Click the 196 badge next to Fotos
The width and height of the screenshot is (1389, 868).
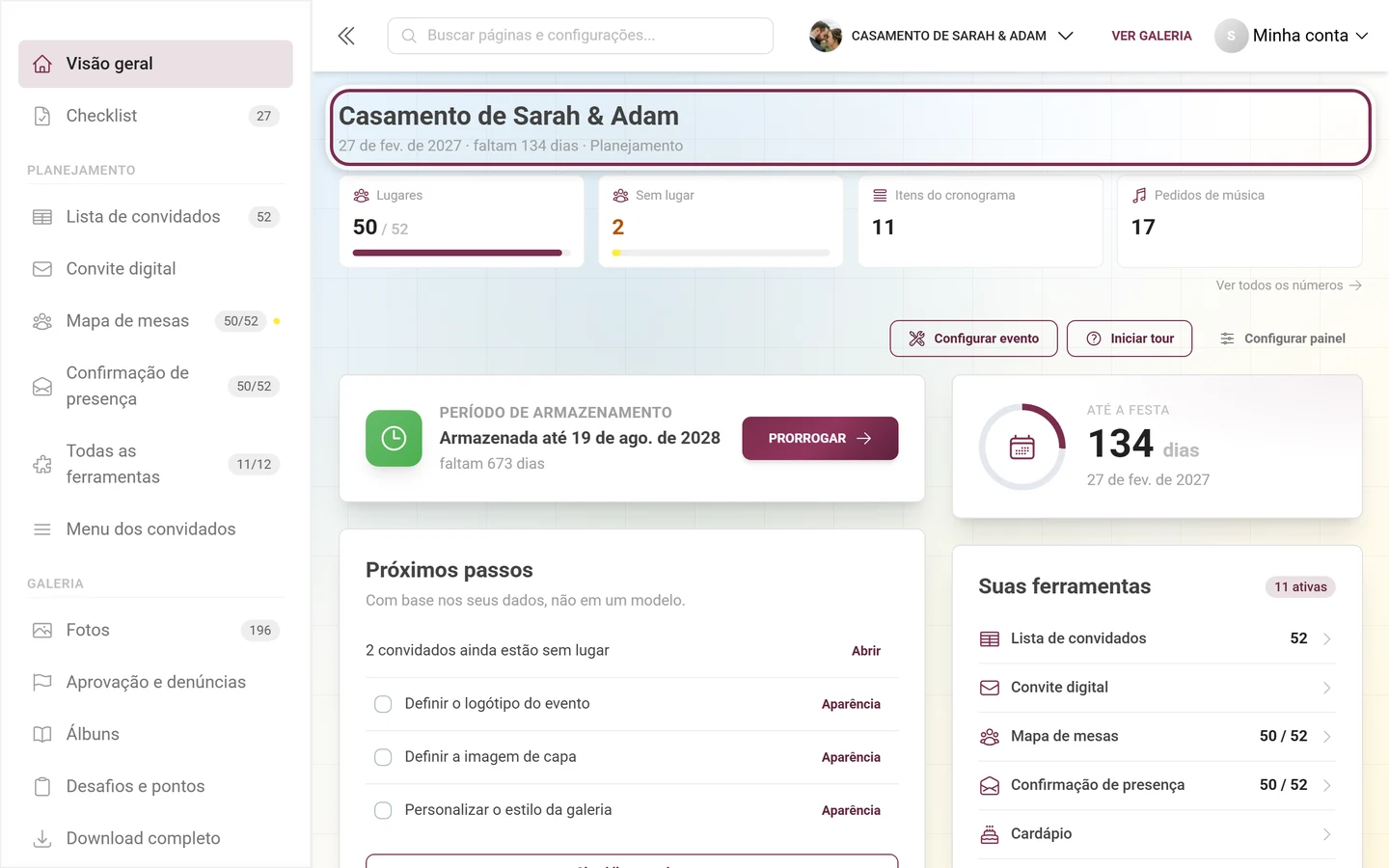260,631
